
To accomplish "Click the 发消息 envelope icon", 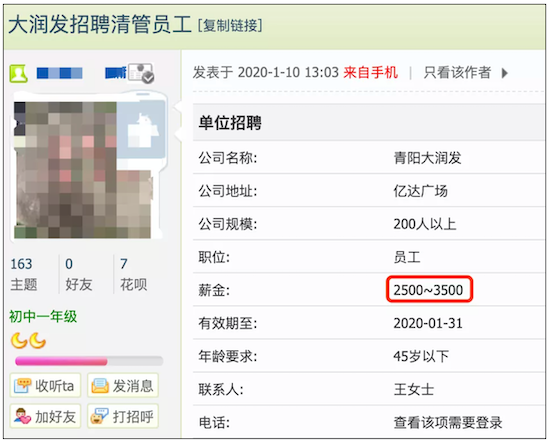I will [100, 386].
